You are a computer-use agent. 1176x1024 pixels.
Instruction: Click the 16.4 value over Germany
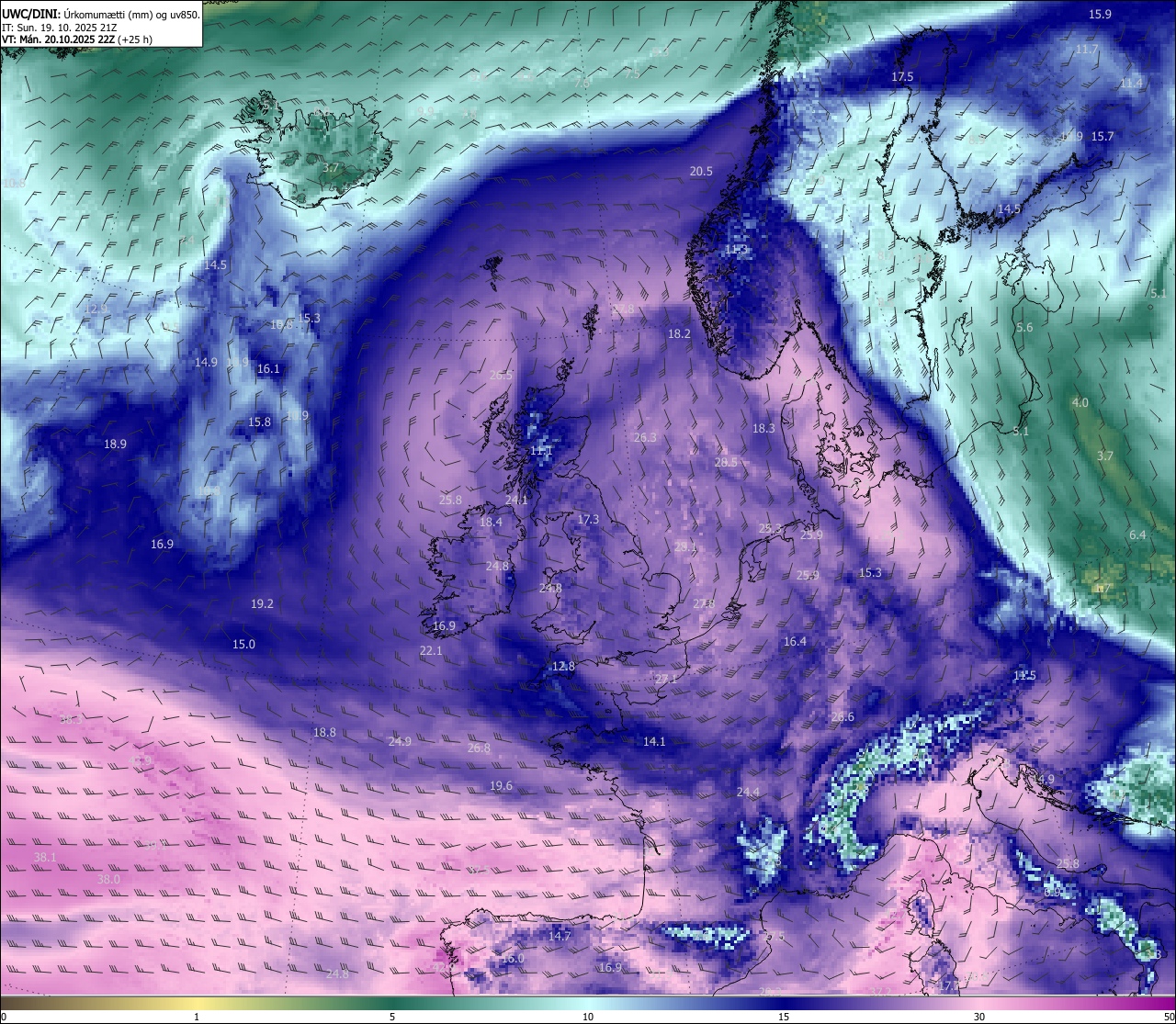[795, 642]
